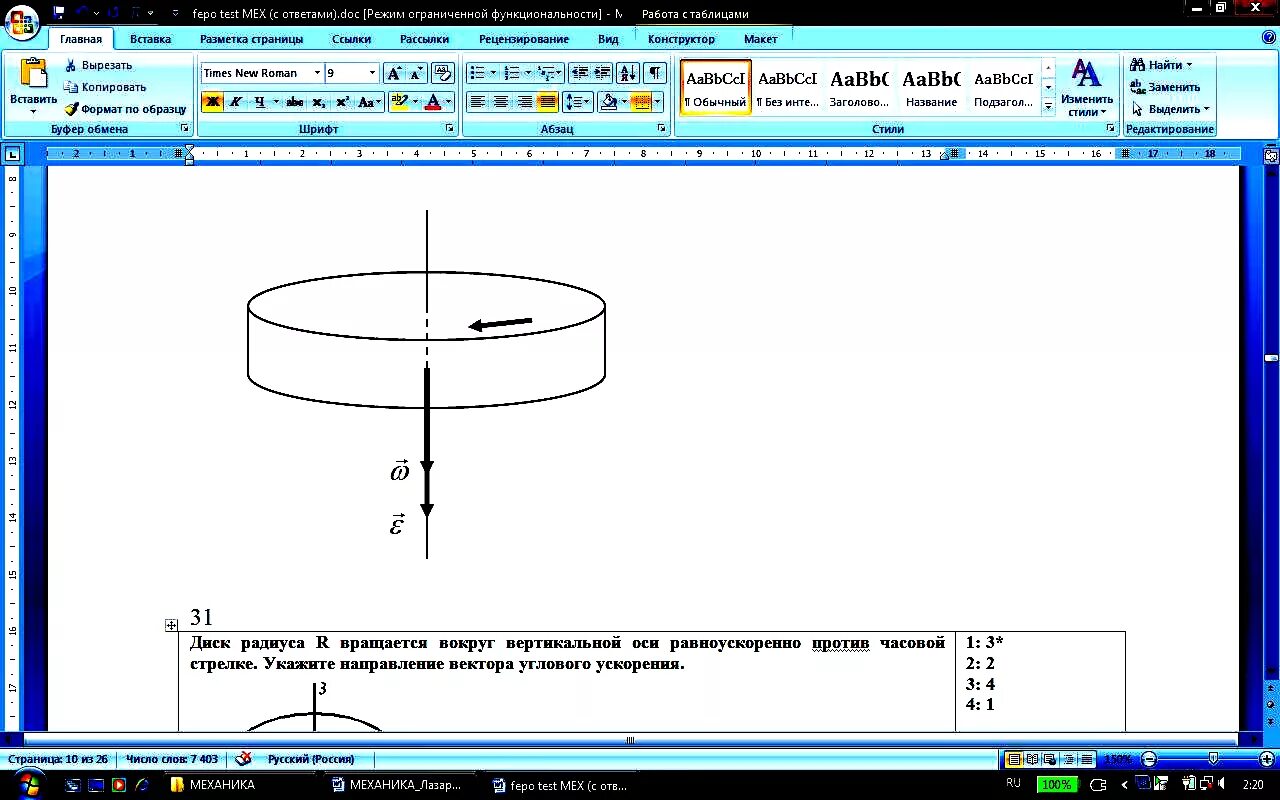Toggle strikethrough abc formatting
The image size is (1280, 800).
294,102
